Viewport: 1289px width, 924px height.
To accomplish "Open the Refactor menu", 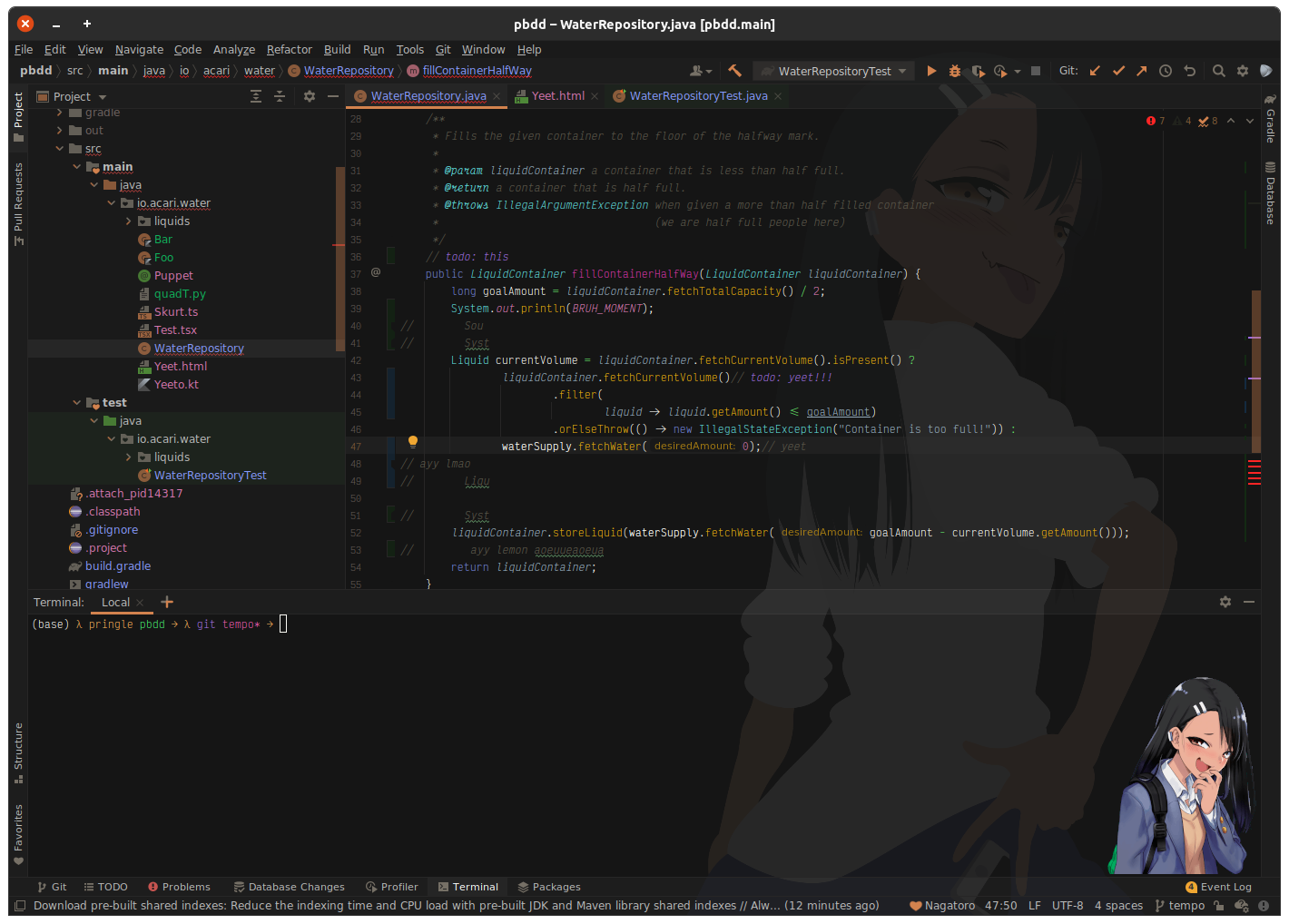I will (x=289, y=49).
